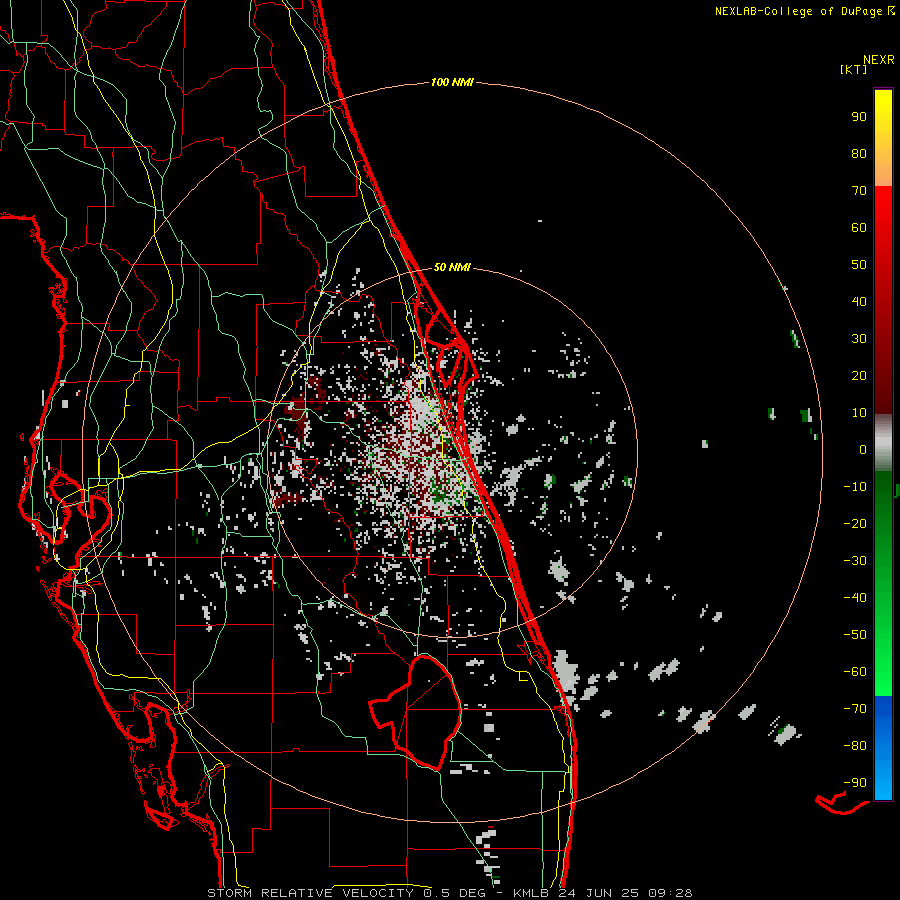900x900 pixels.
Task: Click the positive 30 scale label
Action: (859, 339)
